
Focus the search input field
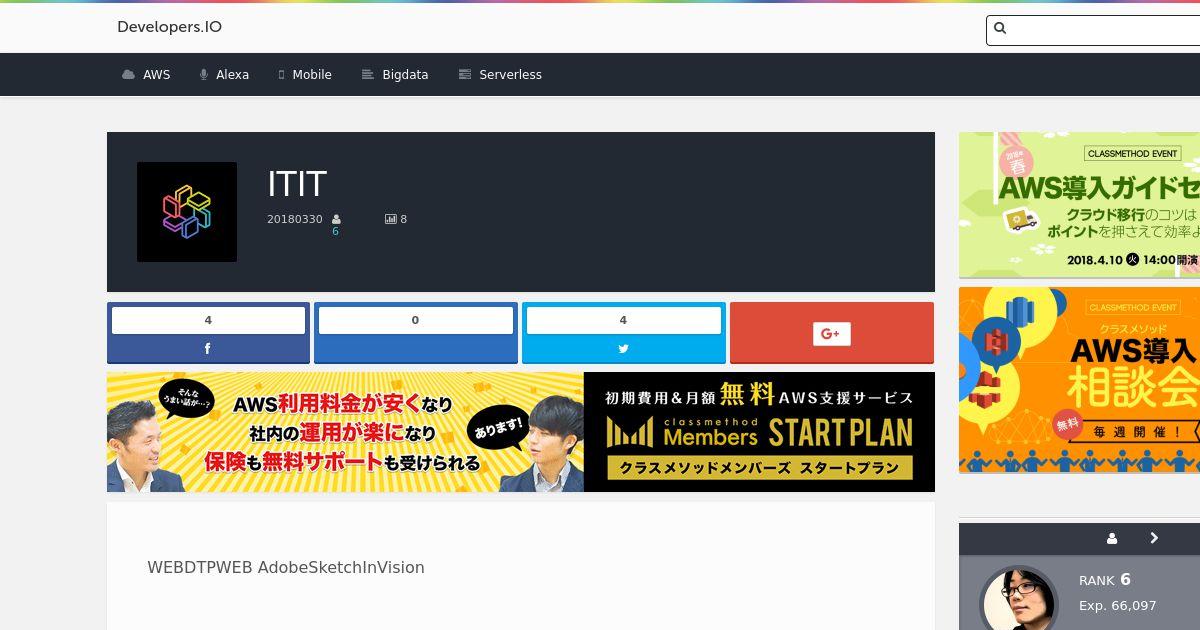tap(1093, 30)
